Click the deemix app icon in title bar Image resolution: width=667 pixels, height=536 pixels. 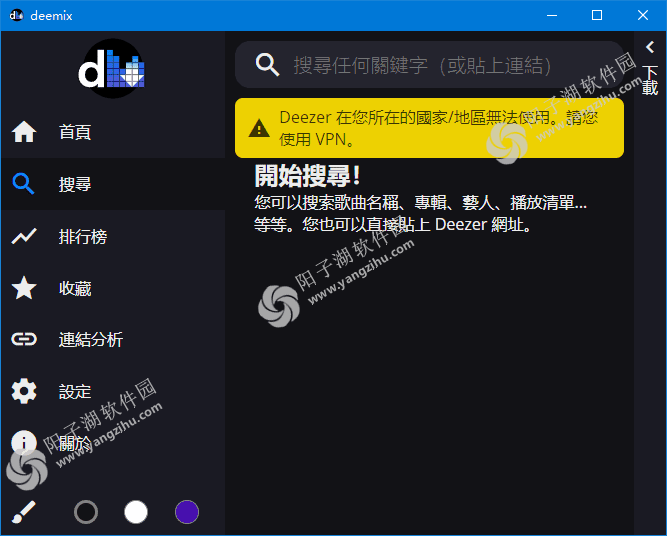coord(16,15)
